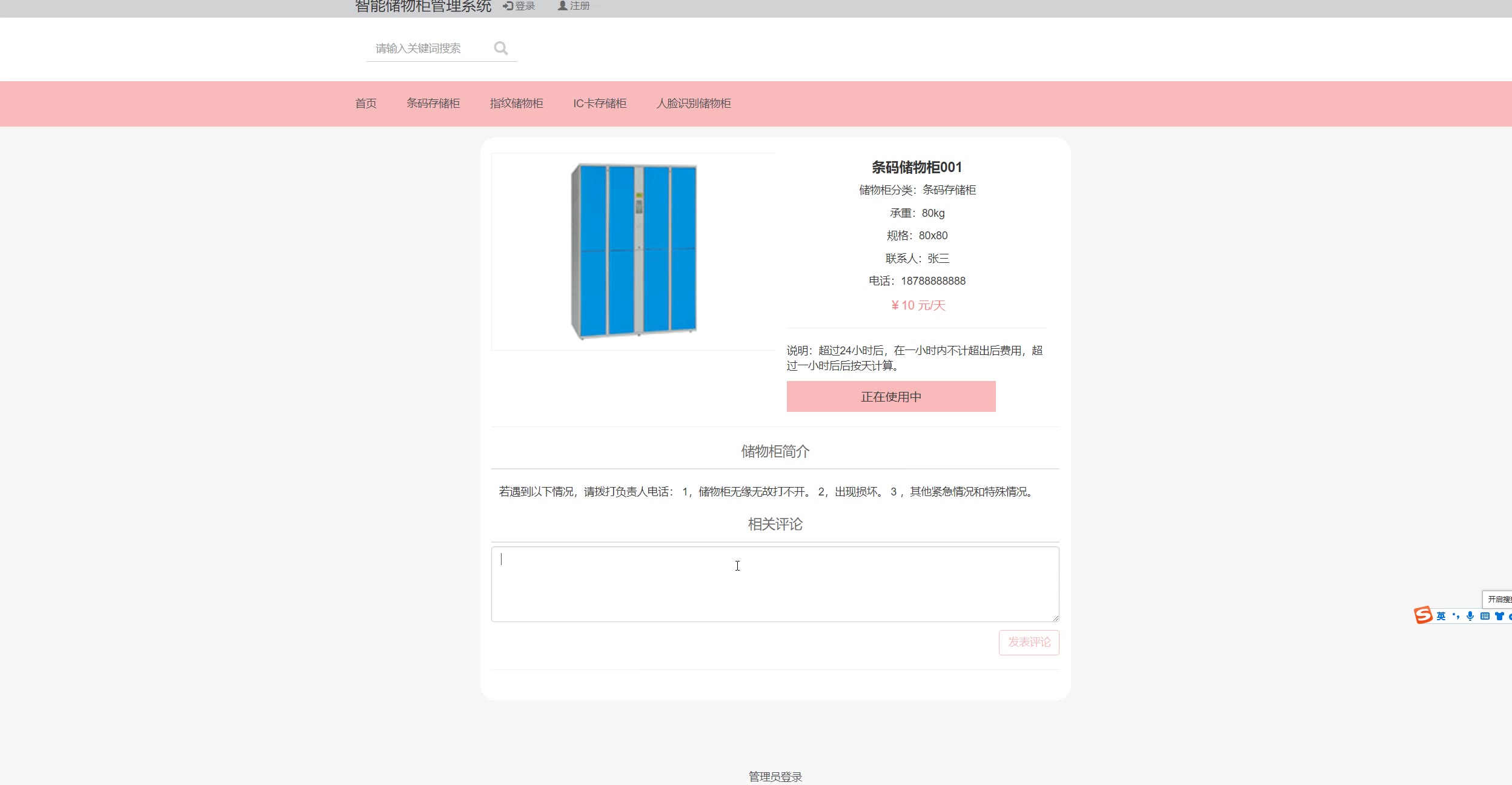The width and height of the screenshot is (1512, 785).
Task: Click the 开启搜 tooltip popup
Action: coord(1497,599)
